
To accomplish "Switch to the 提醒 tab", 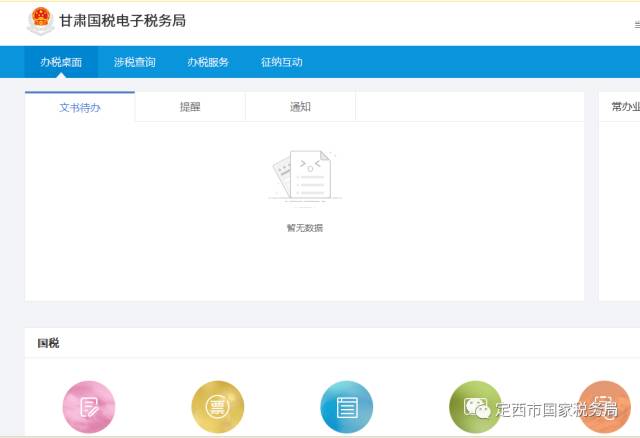I will [x=190, y=107].
